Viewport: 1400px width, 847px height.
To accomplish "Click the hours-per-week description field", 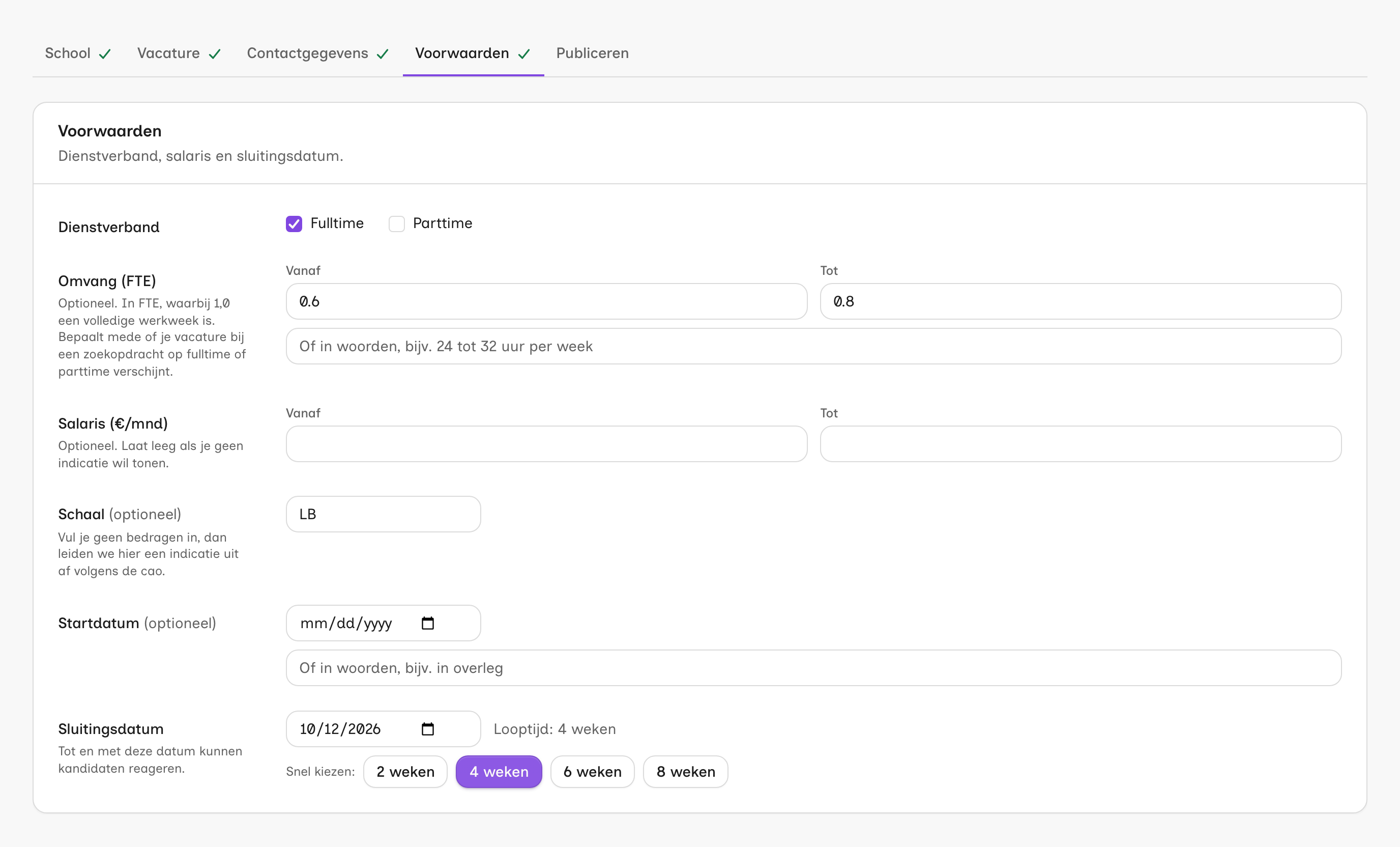I will tap(813, 346).
